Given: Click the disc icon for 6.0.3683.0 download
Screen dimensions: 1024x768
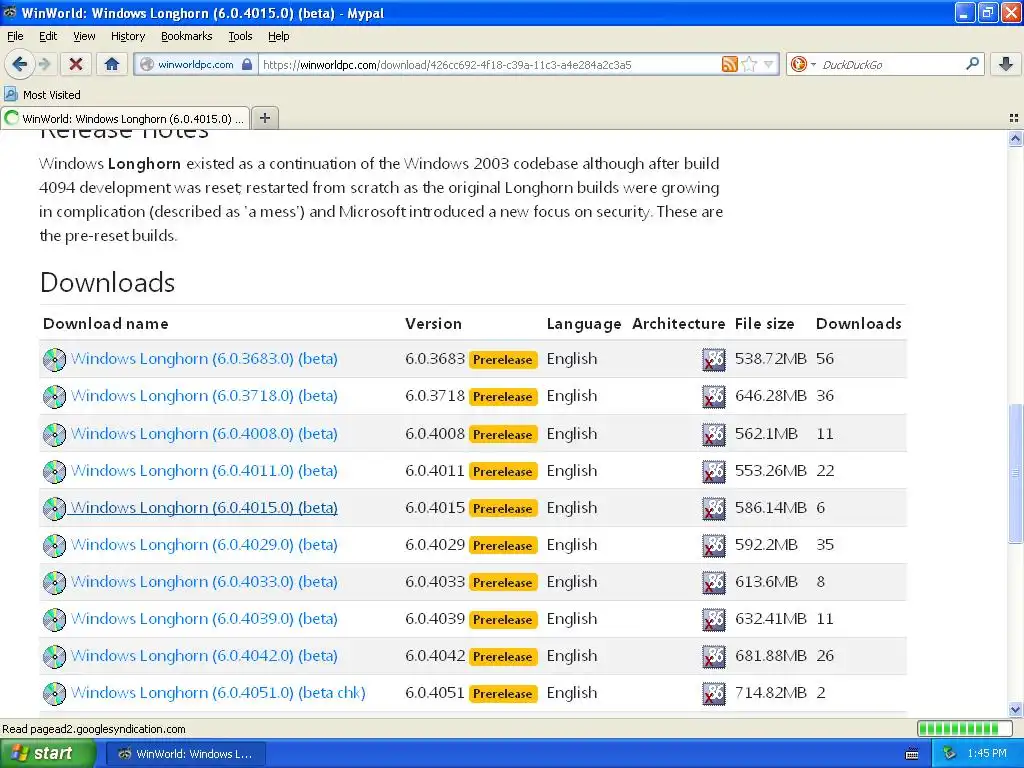Looking at the screenshot, I should click(54, 360).
